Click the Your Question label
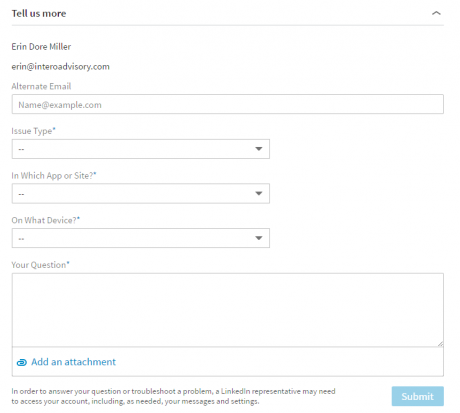The width and height of the screenshot is (460, 413). [x=40, y=265]
